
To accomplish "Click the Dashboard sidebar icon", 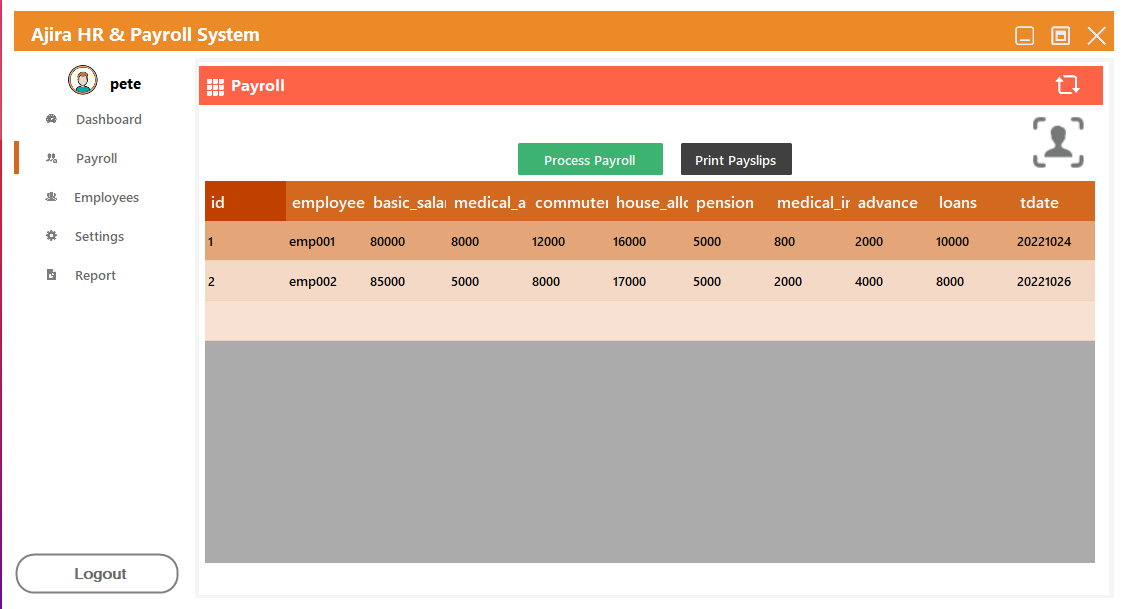I will (x=50, y=118).
